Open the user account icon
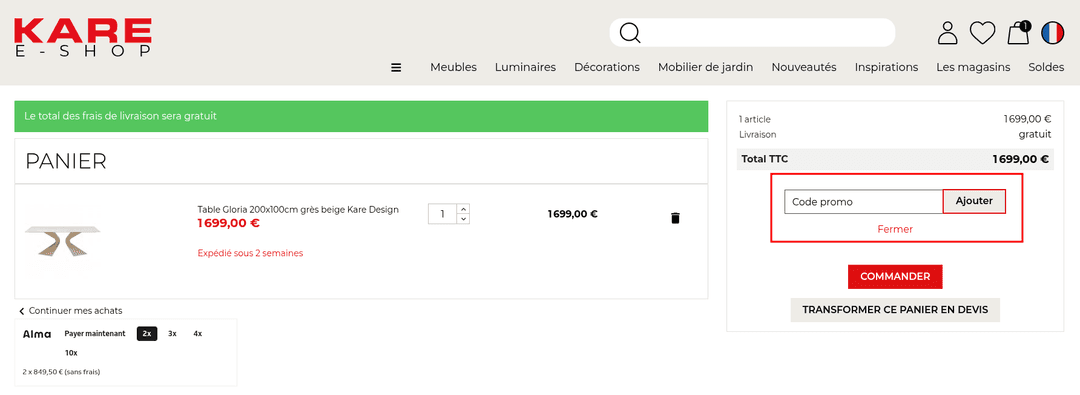Image resolution: width=1080 pixels, height=395 pixels. 948,32
